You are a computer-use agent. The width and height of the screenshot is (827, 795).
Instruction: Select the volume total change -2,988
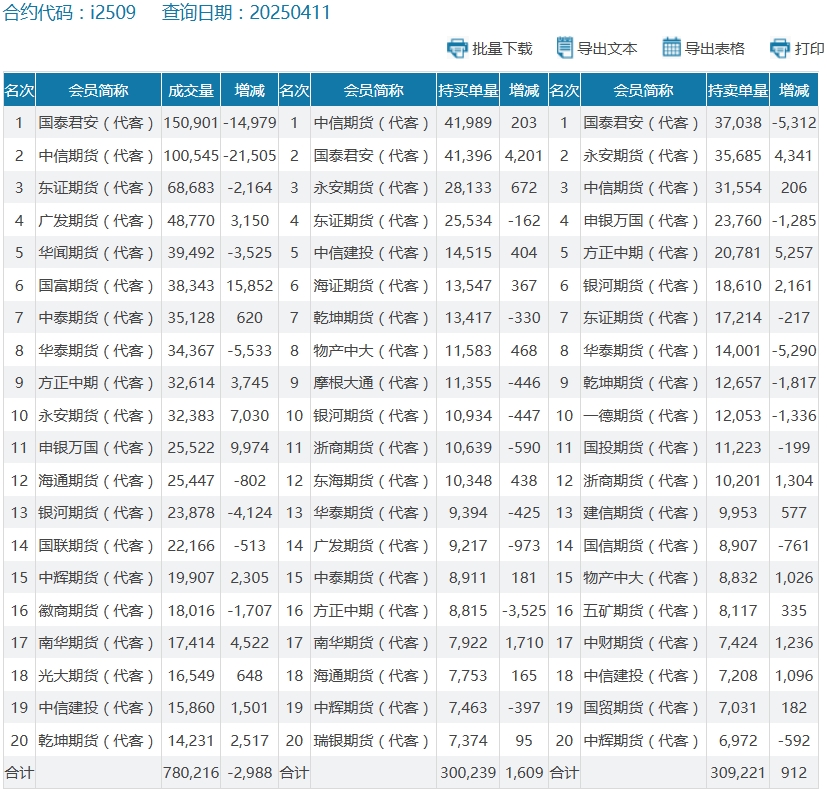[x=249, y=773]
